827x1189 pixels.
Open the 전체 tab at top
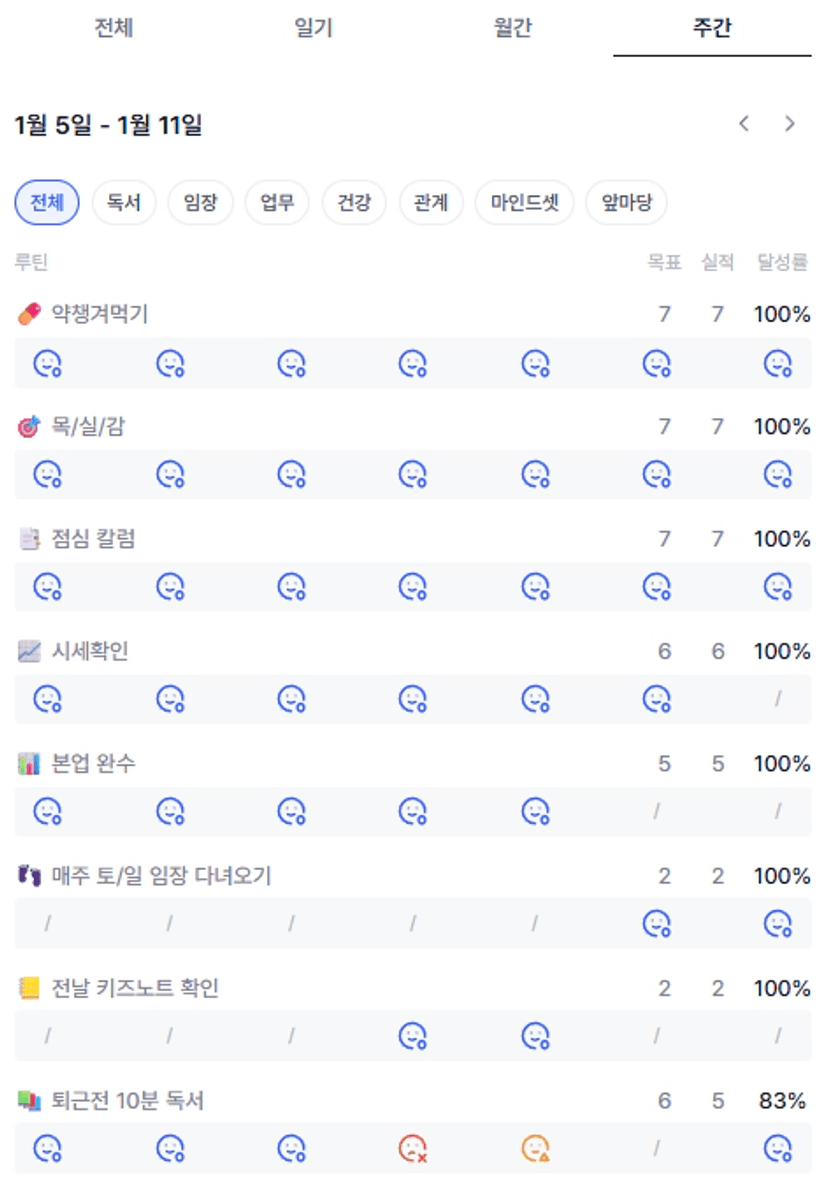click(114, 28)
